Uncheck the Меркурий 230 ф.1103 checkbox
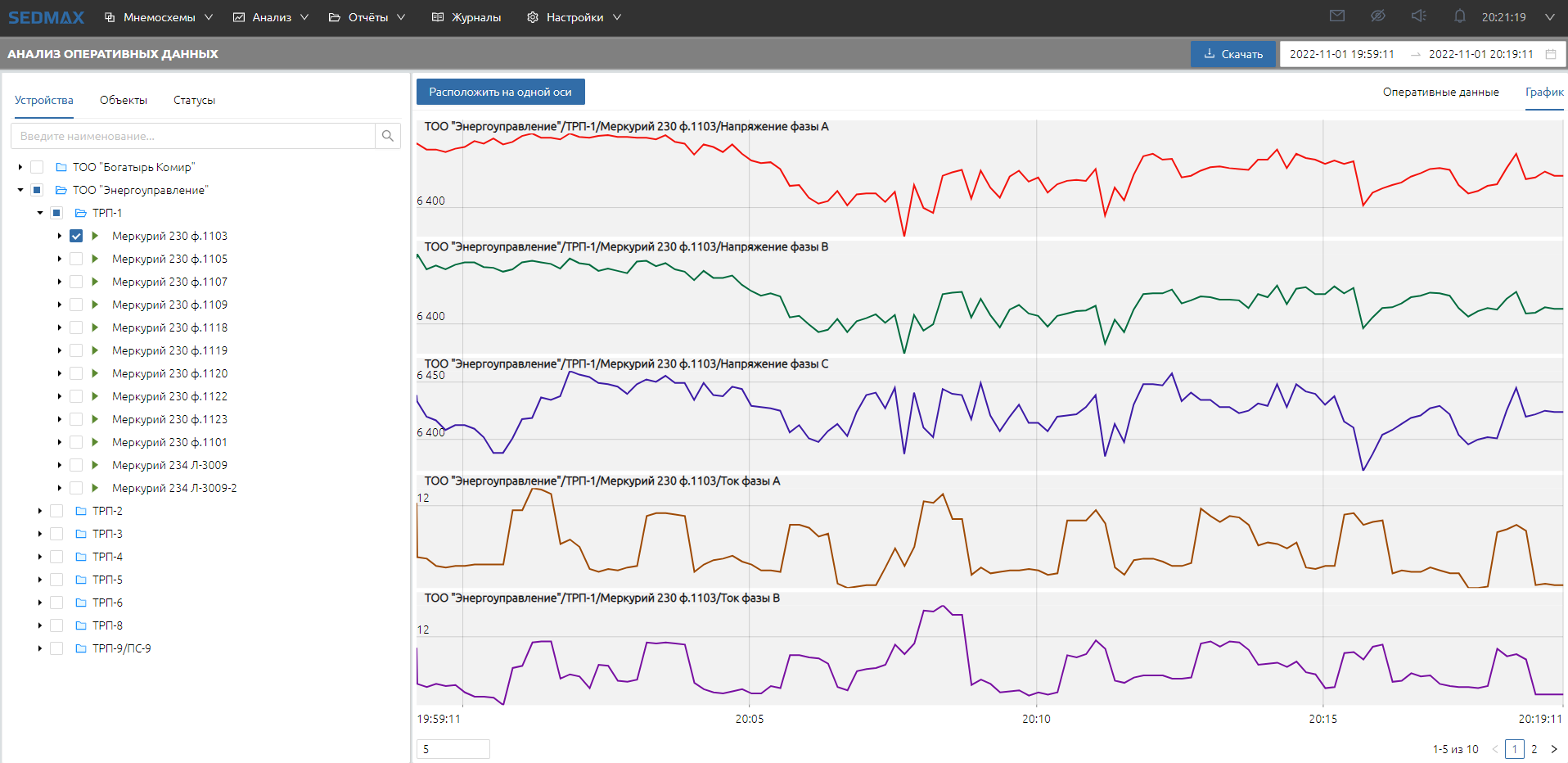Screen dimensions: 1568x763 76,236
